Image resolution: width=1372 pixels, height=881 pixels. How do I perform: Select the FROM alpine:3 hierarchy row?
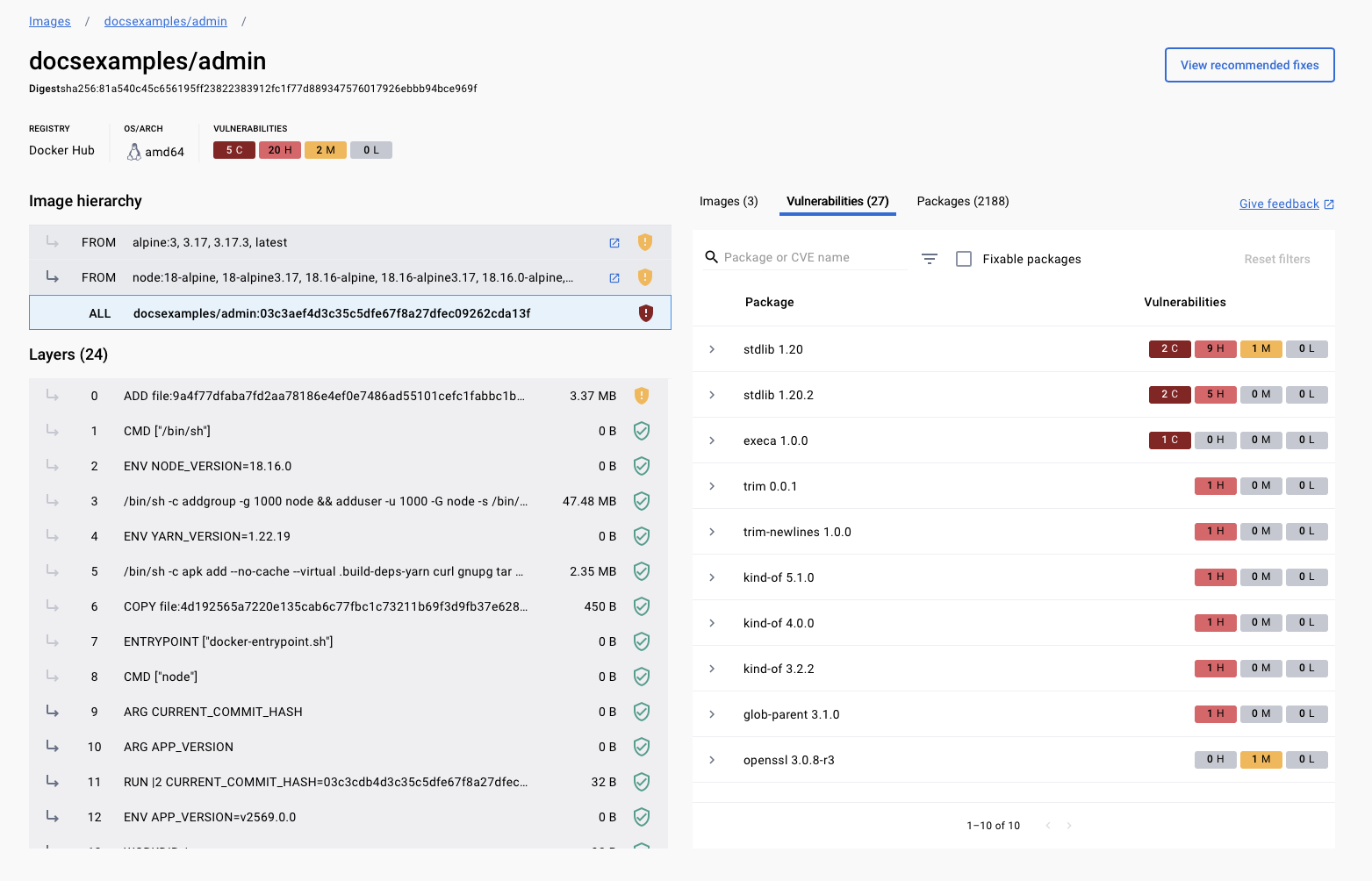coord(350,242)
